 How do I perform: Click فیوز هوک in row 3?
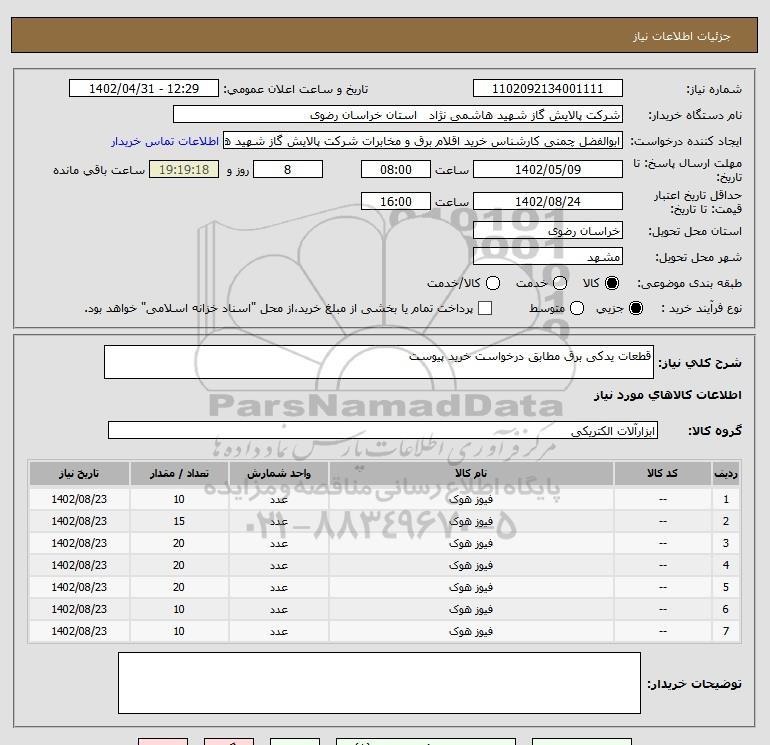470,544
